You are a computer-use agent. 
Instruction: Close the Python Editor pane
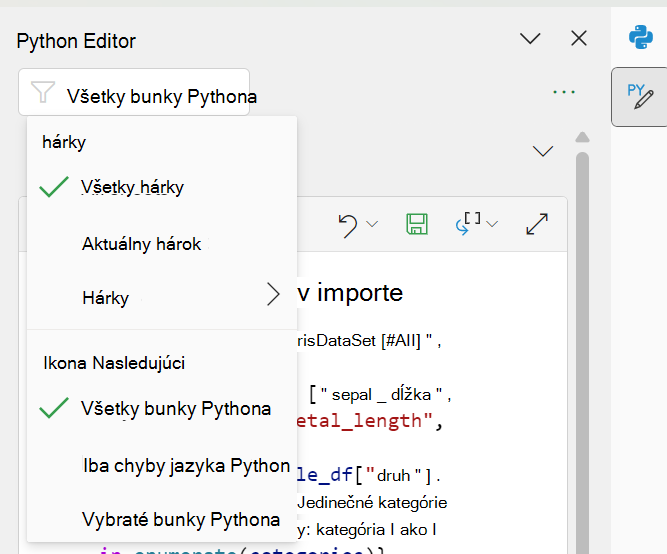click(x=579, y=39)
